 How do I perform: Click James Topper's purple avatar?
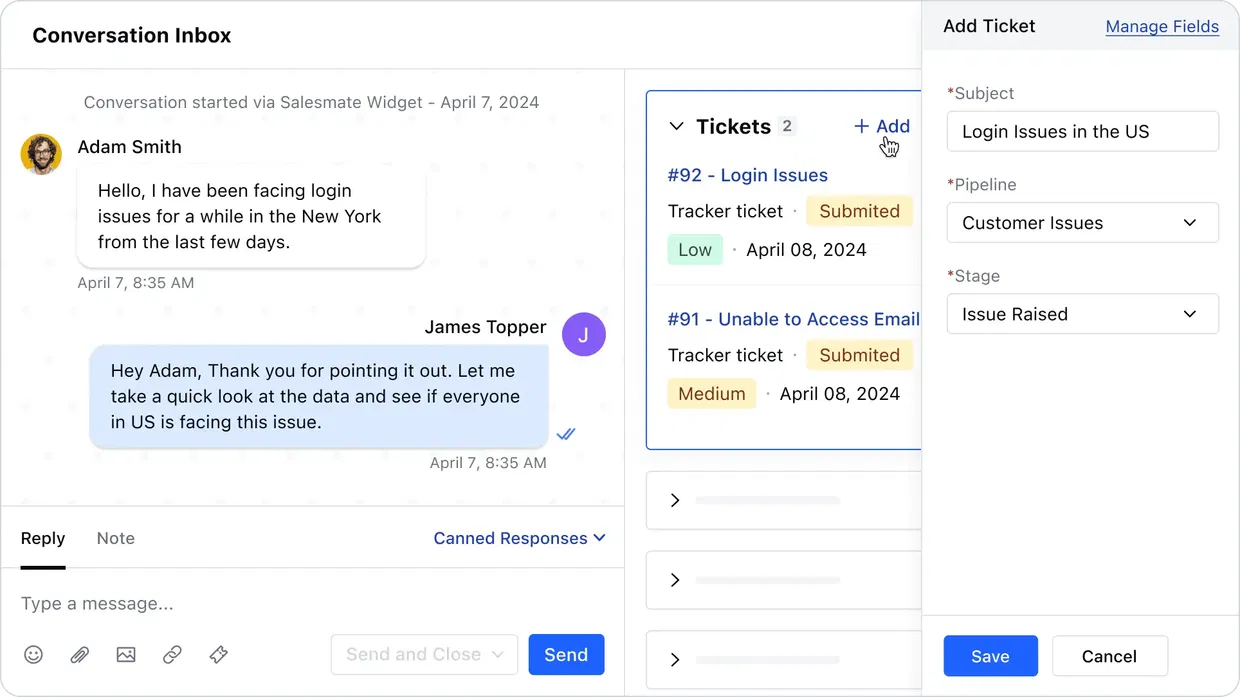coord(584,334)
